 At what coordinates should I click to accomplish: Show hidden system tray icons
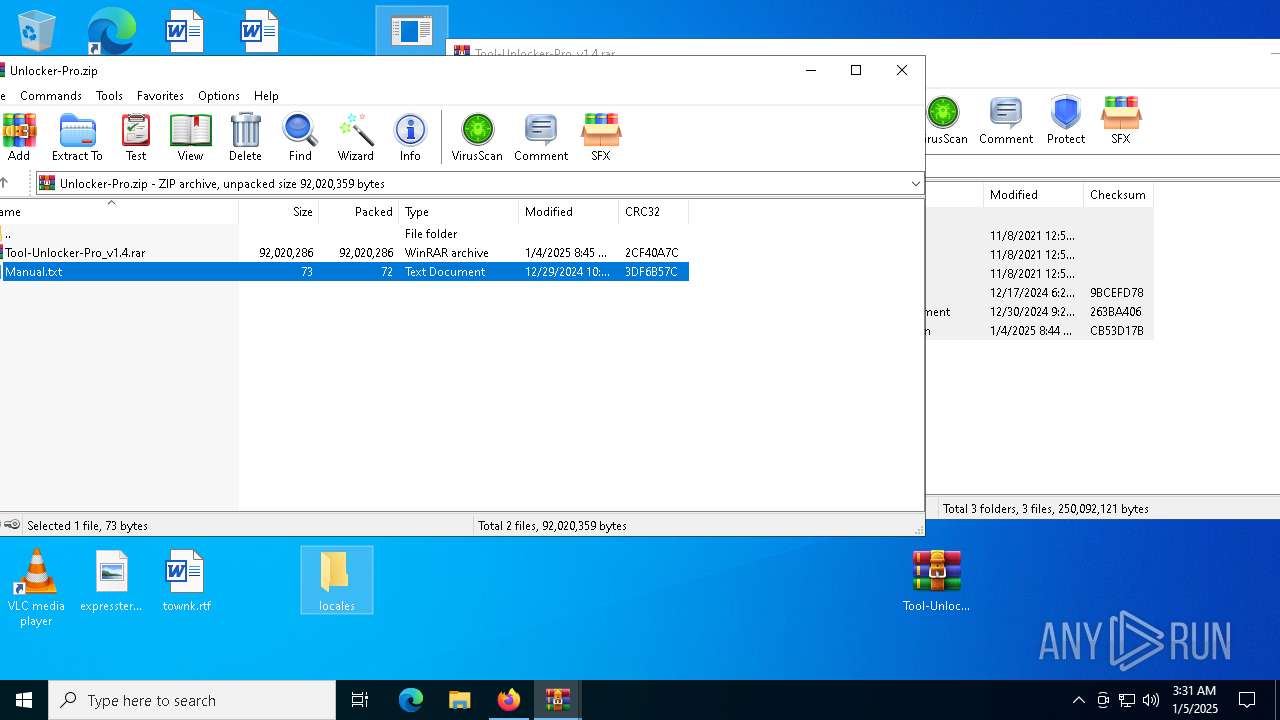click(x=1078, y=700)
